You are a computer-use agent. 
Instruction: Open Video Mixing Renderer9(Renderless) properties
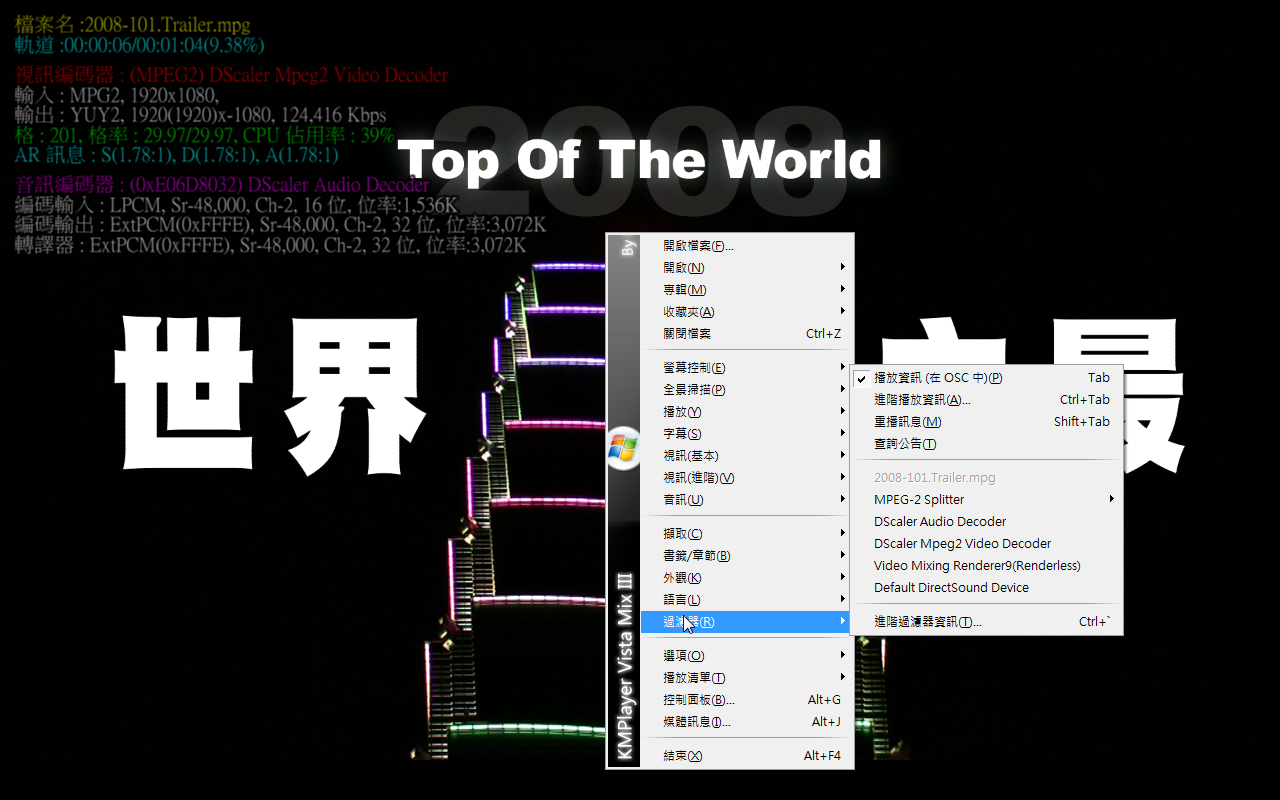click(x=976, y=566)
